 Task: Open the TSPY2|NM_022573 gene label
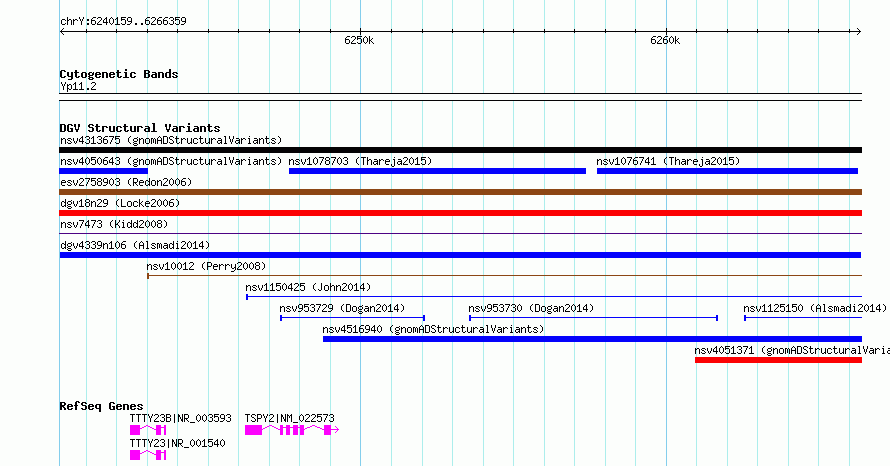pyautogui.click(x=289, y=418)
